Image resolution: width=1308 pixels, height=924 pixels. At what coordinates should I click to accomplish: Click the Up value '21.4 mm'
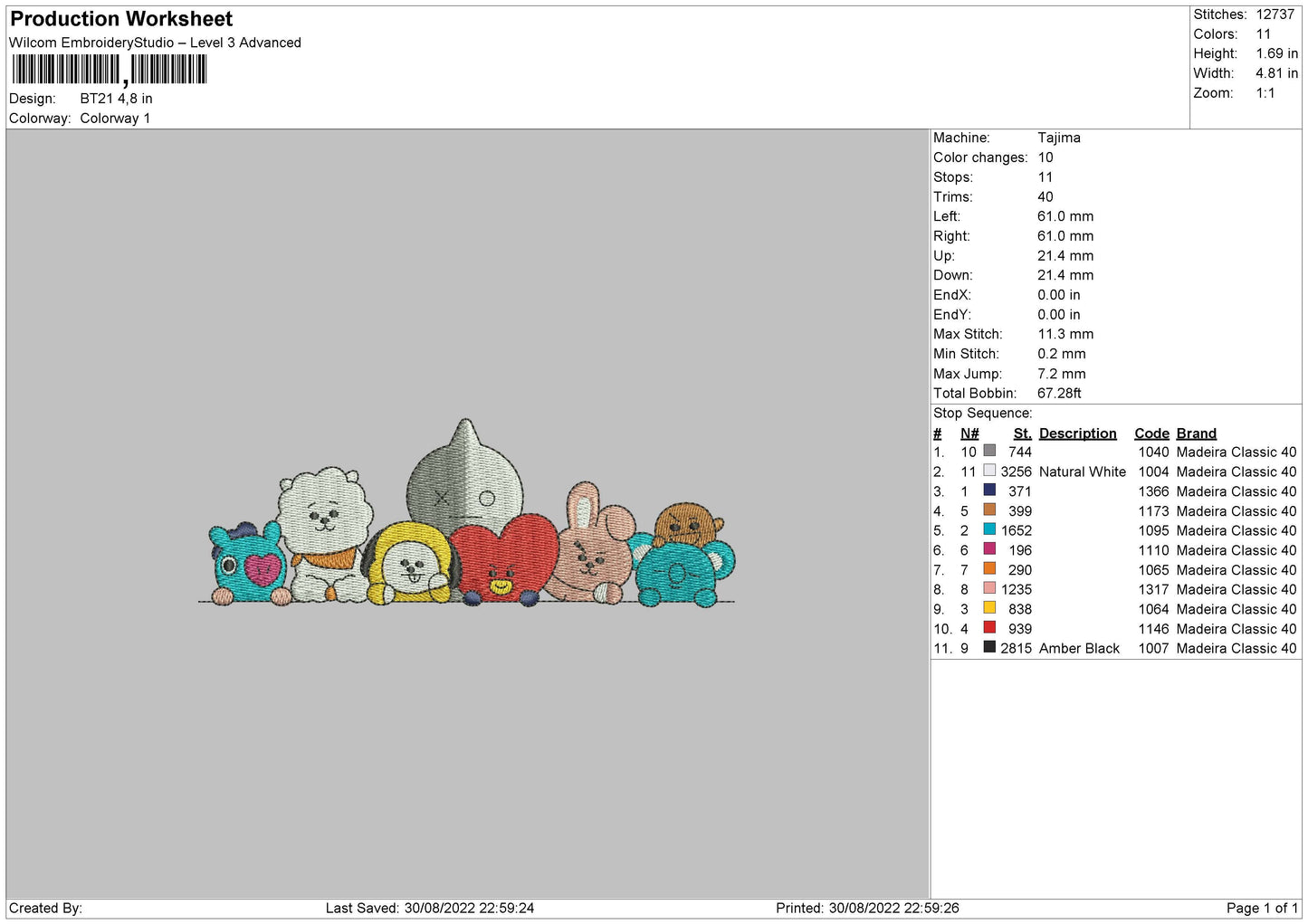pyautogui.click(x=1065, y=255)
